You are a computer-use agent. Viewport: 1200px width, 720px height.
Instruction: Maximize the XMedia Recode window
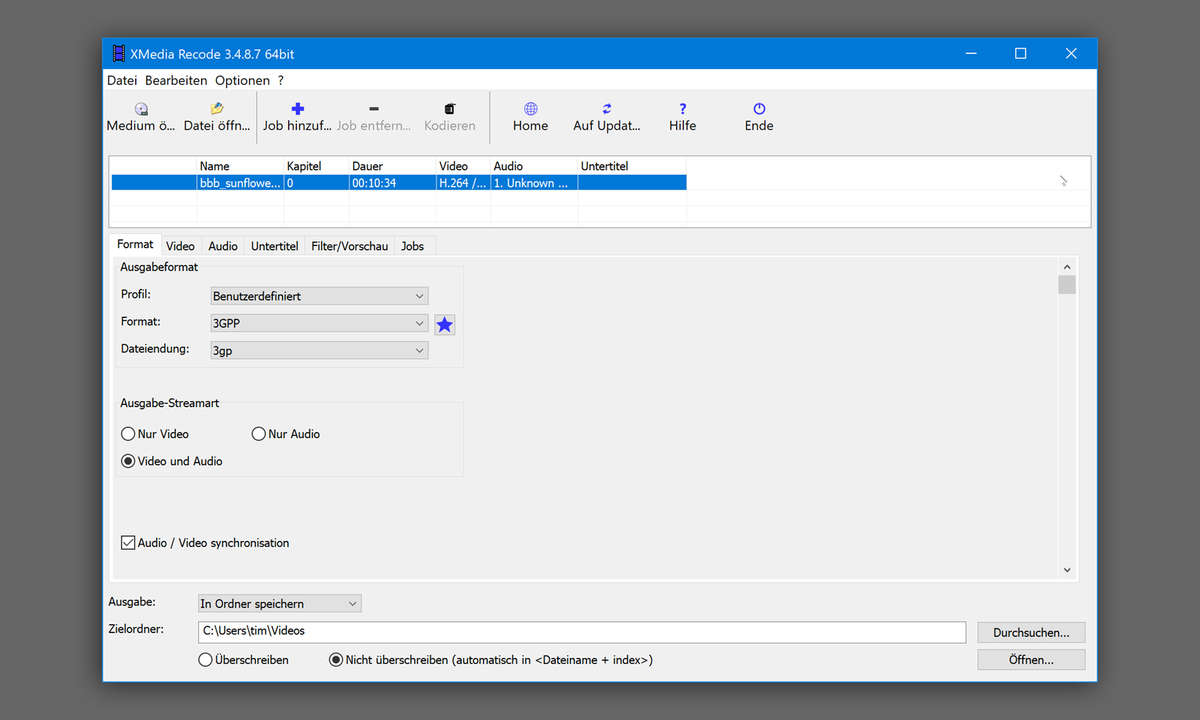click(x=1020, y=53)
